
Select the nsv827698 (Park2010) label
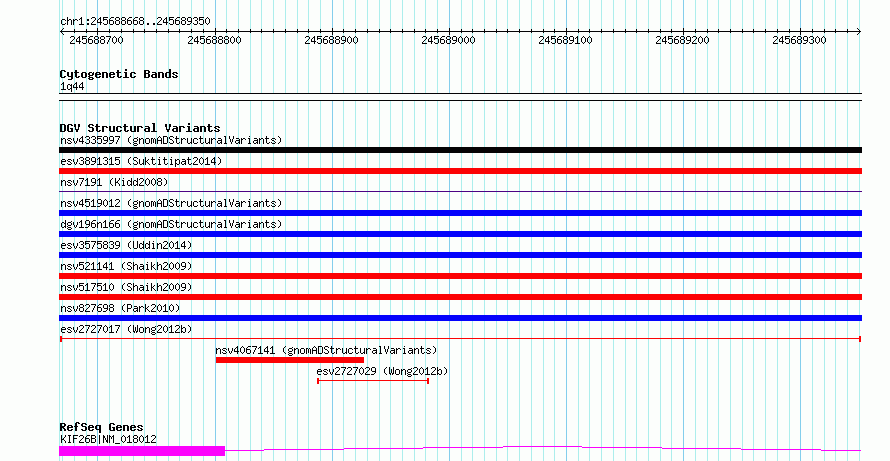tap(120, 308)
